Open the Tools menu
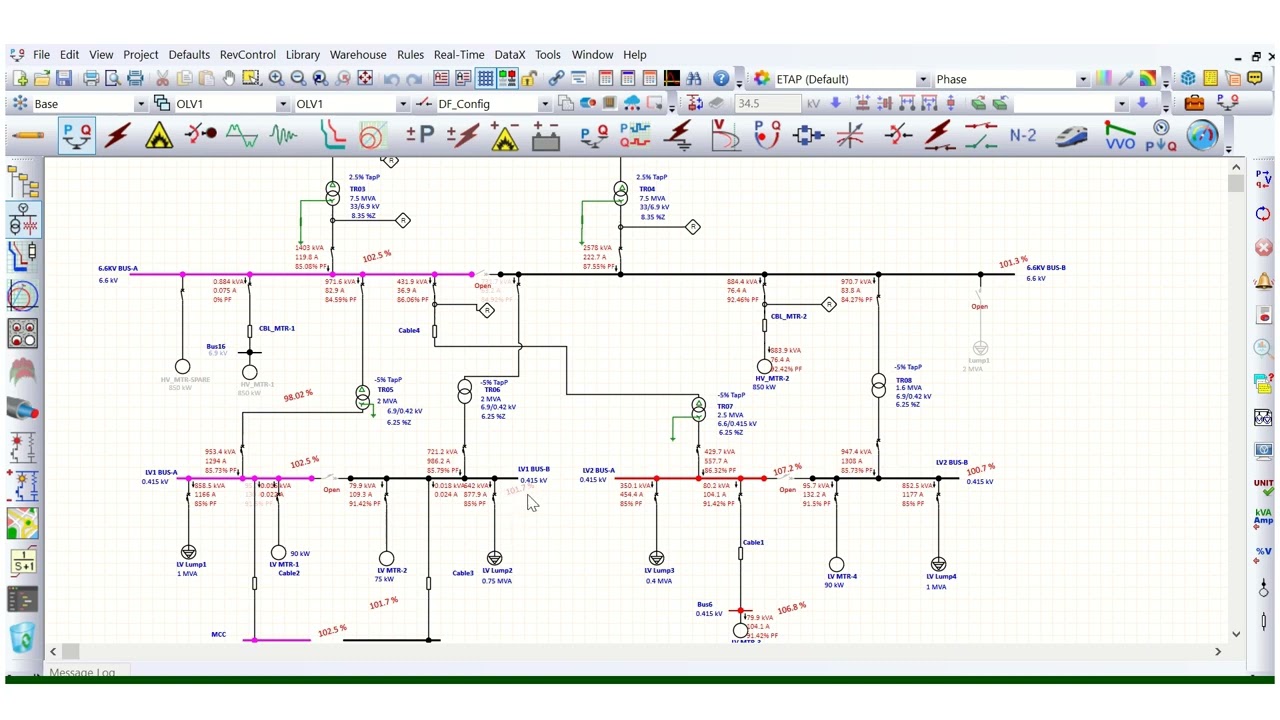Image resolution: width=1280 pixels, height=720 pixels. click(547, 55)
